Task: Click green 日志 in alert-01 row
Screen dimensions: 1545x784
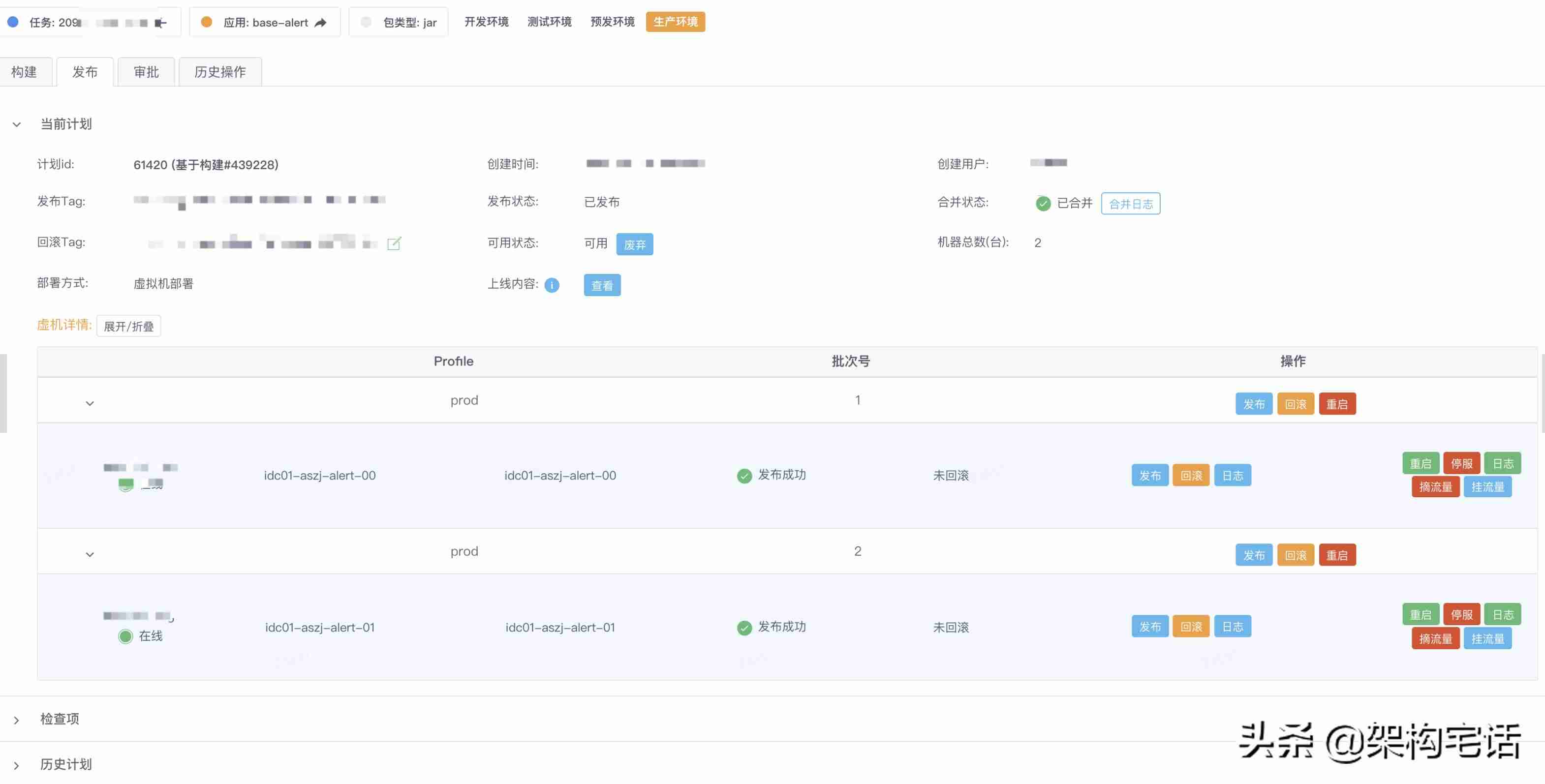Action: [x=1503, y=614]
